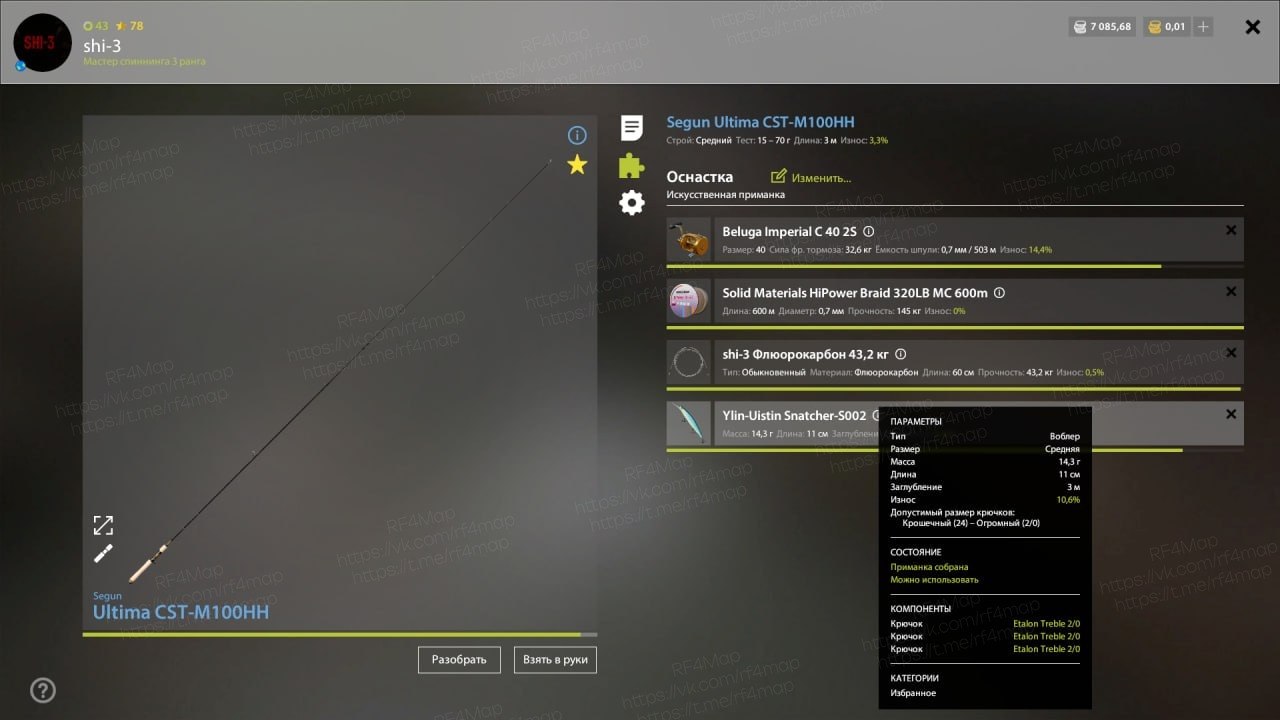Image resolution: width=1280 pixels, height=720 pixels.
Task: Show info for Beluga Imperial reel
Action: pos(868,232)
